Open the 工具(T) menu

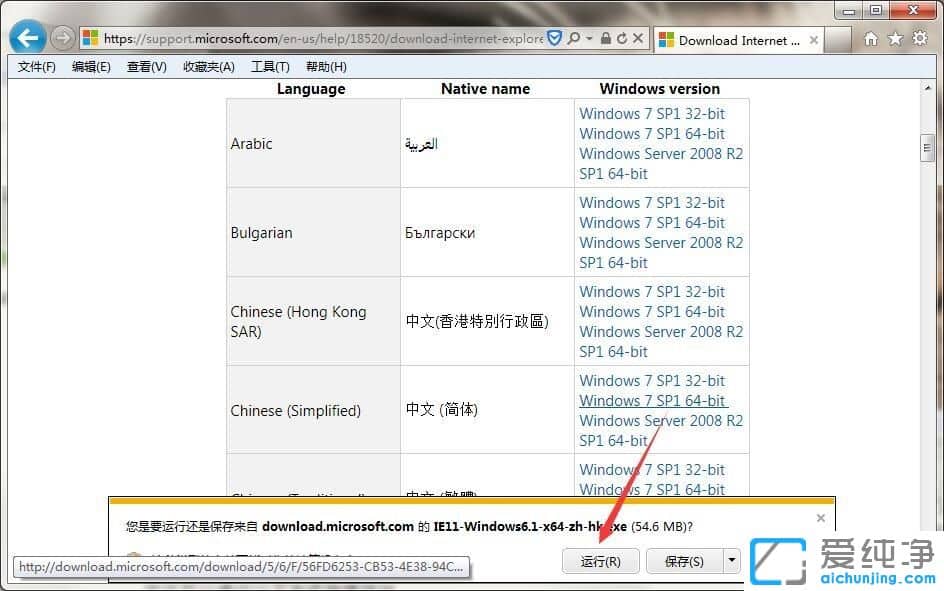pos(270,67)
